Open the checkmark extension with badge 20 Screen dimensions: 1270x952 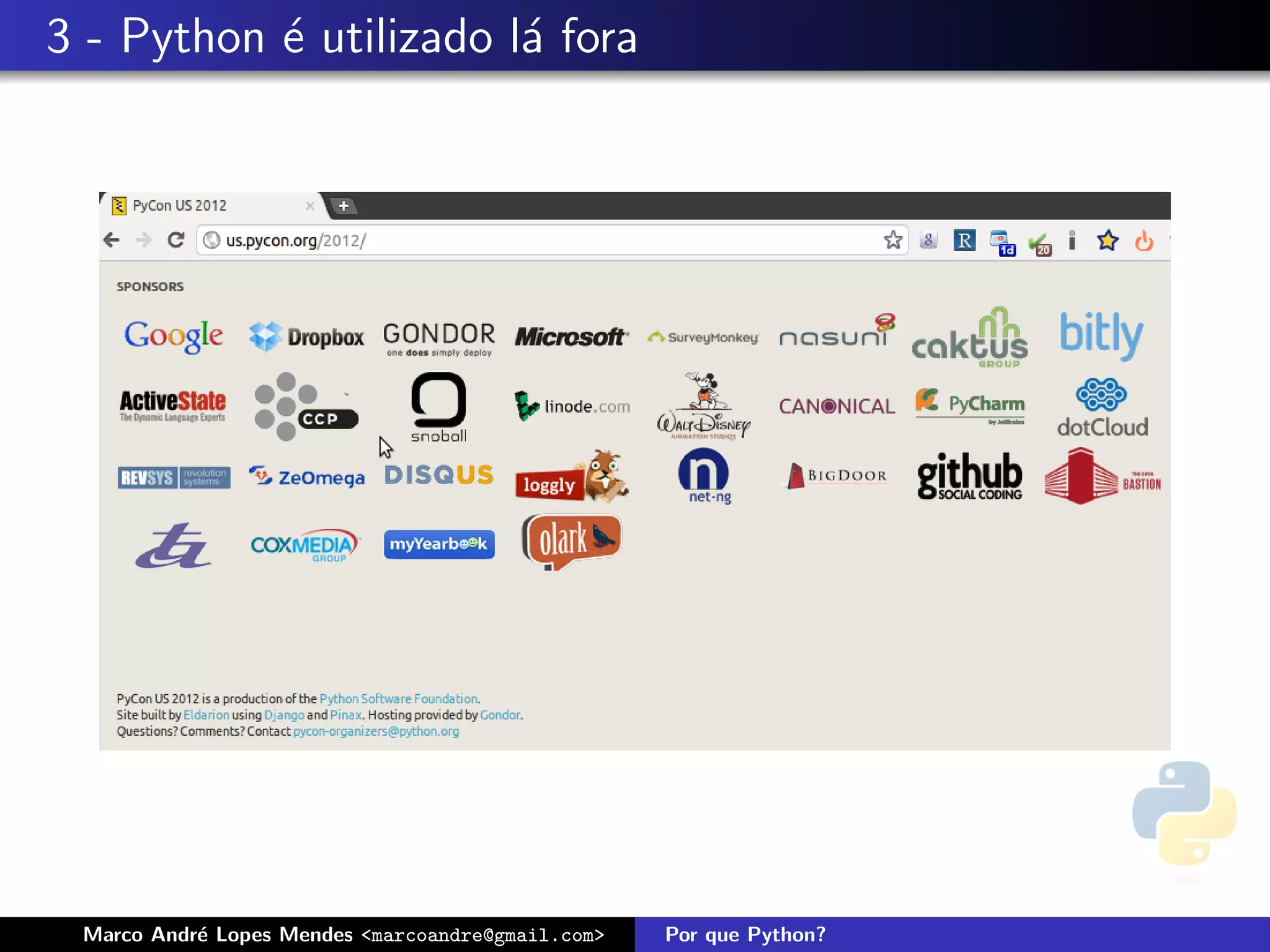point(1040,244)
